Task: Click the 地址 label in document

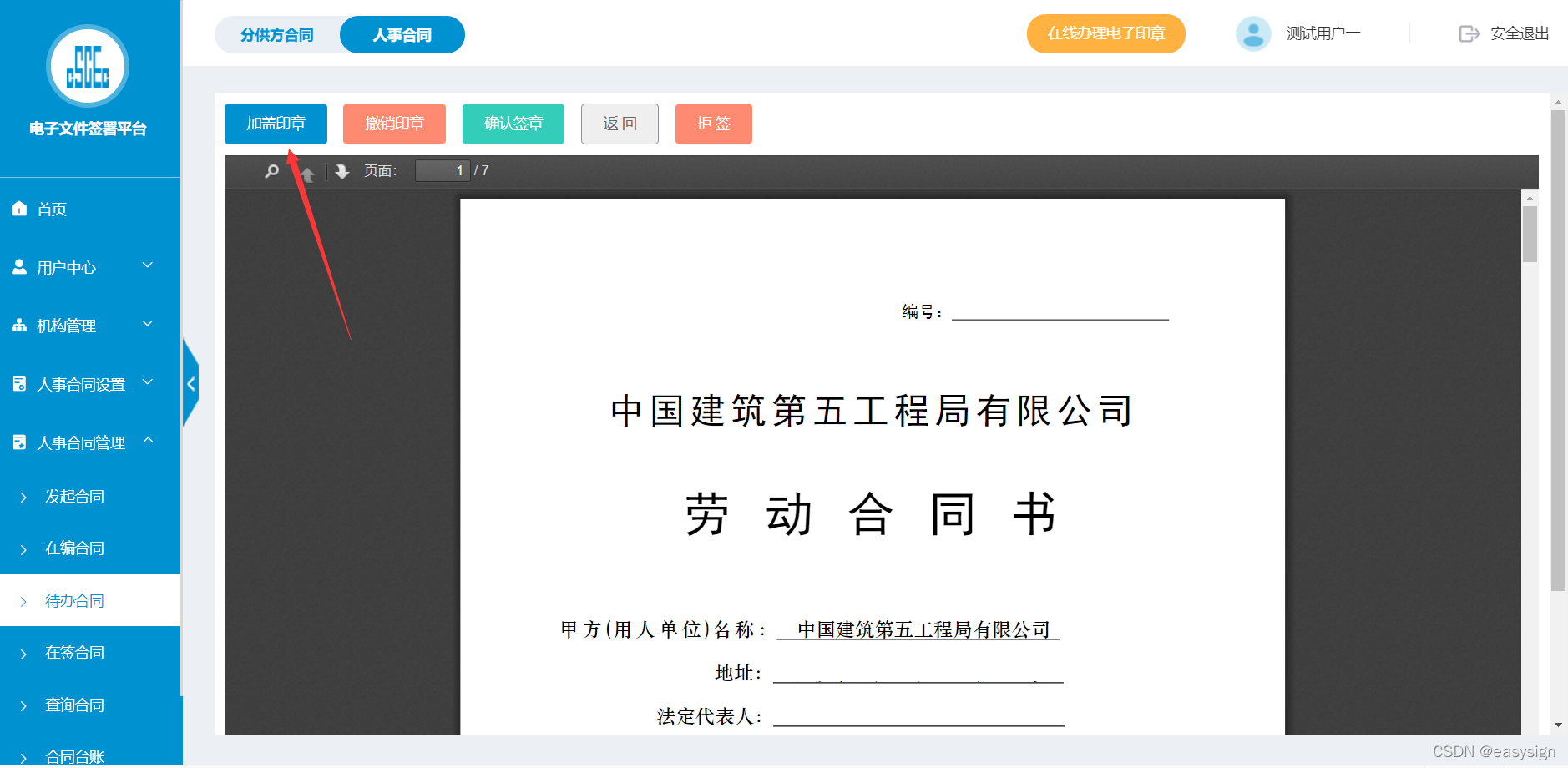Action: point(738,673)
